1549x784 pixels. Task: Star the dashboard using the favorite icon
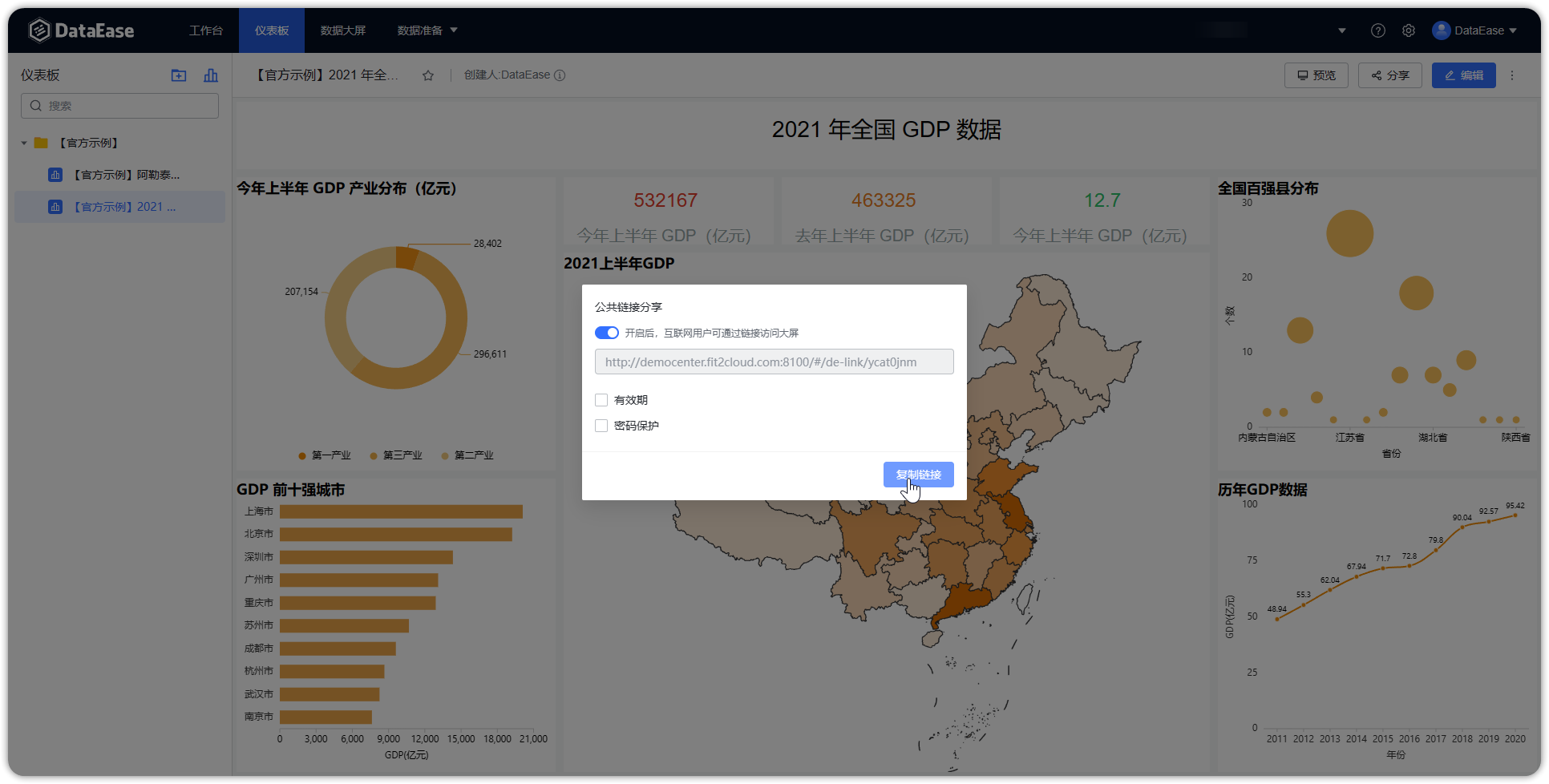(427, 75)
